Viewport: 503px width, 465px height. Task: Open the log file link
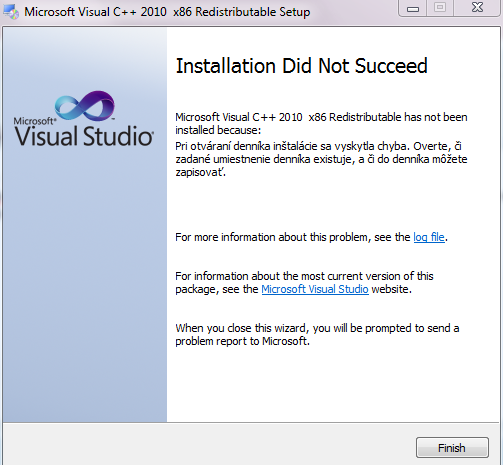pyautogui.click(x=429, y=237)
